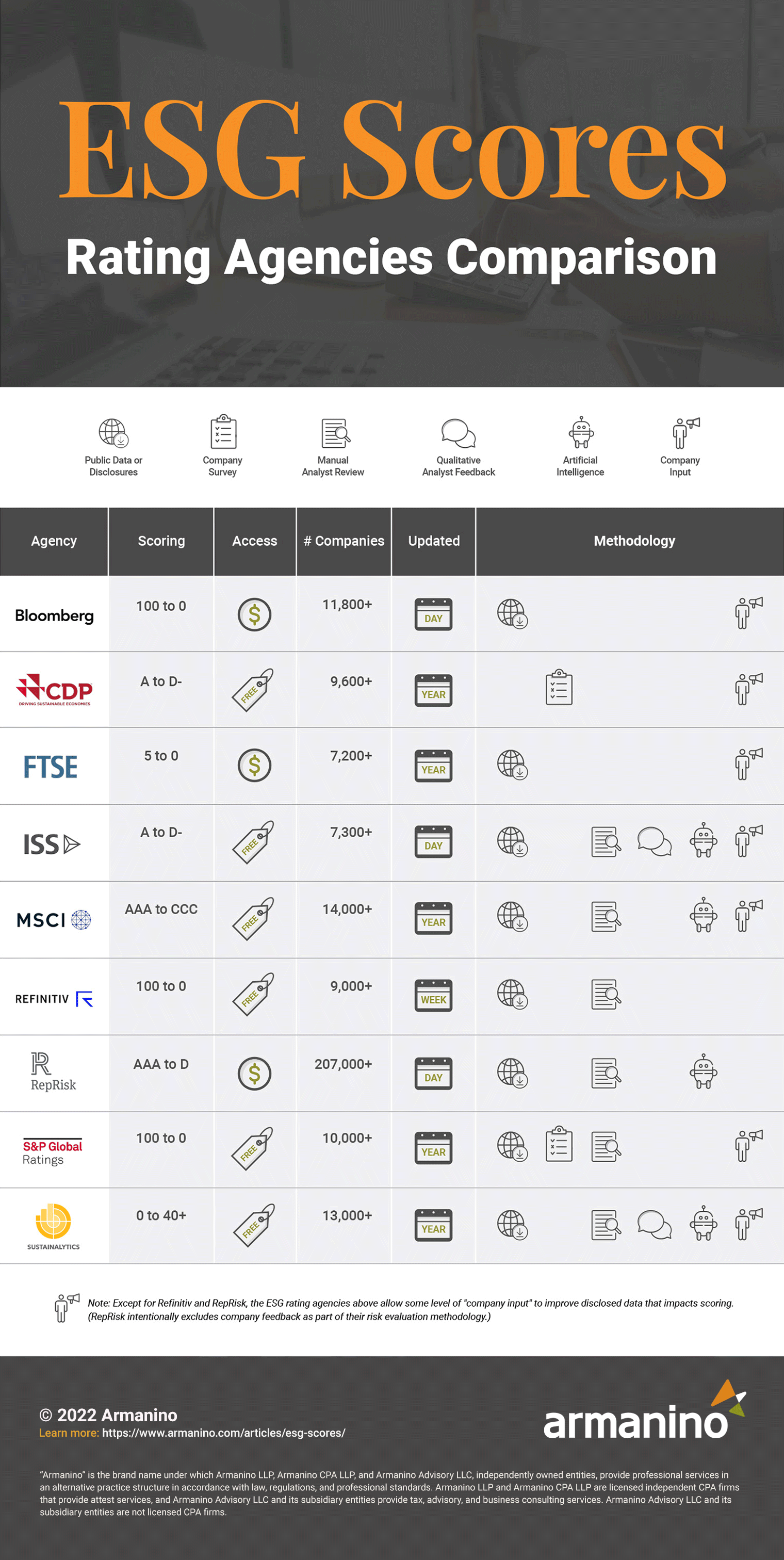Screen dimensions: 784x1560
Task: Click the Armanino logo in the footer
Action: pos(645,1410)
